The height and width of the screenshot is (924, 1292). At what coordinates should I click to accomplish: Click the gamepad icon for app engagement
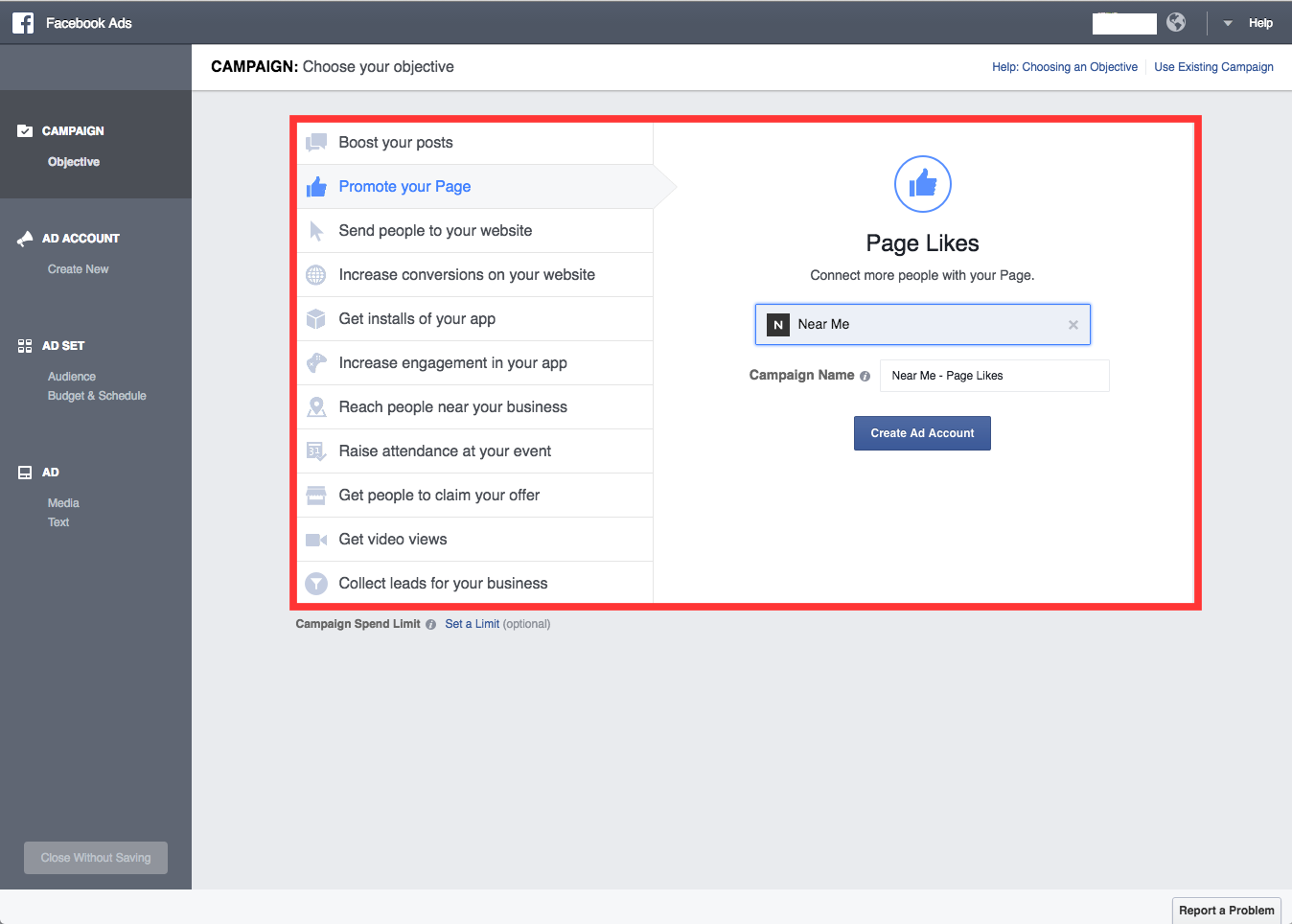(316, 363)
